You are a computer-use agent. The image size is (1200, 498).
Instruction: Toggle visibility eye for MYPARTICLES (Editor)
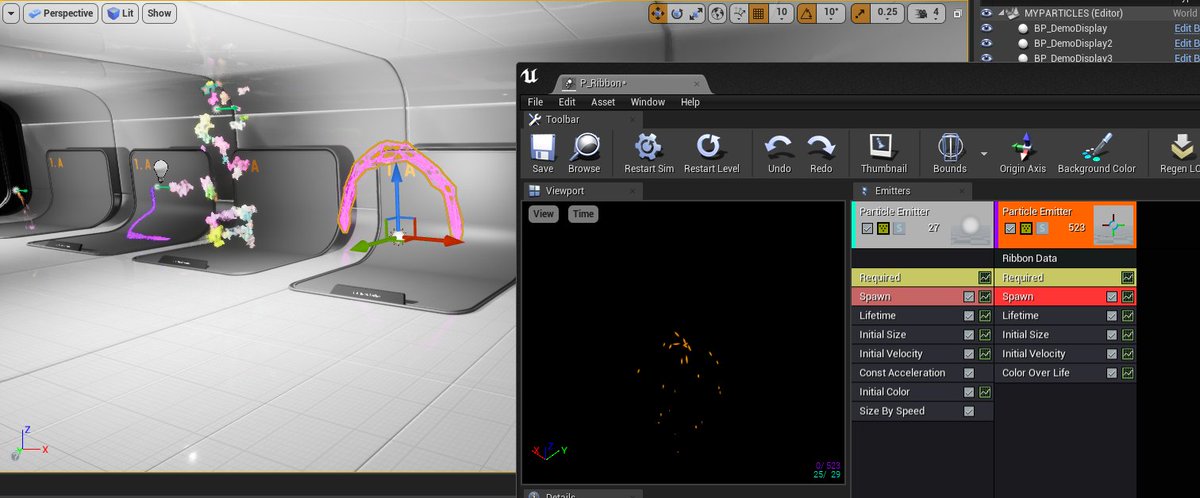[986, 13]
